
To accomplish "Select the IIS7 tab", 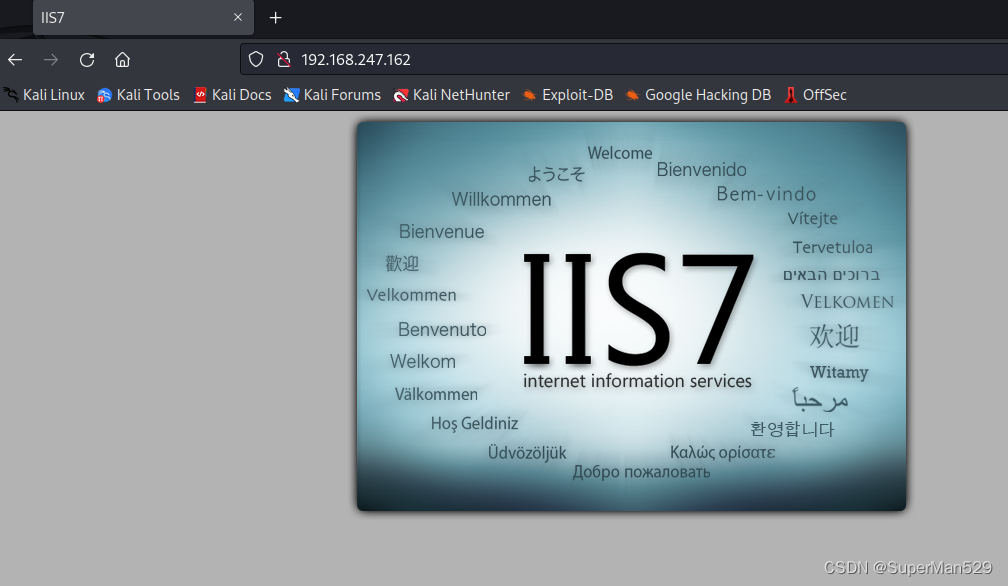I will [143, 17].
